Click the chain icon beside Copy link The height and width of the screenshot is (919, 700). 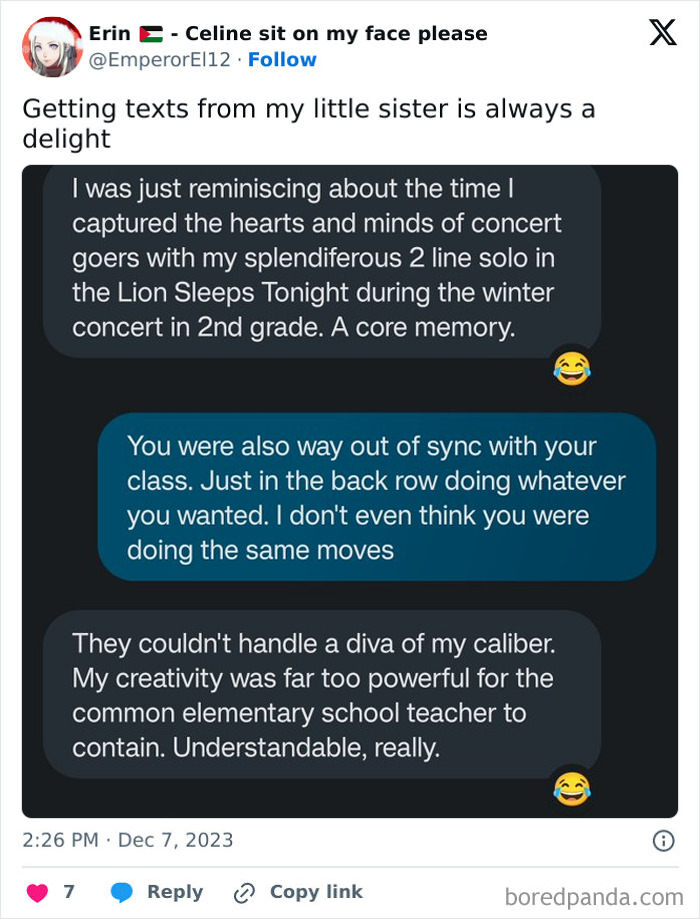(x=244, y=892)
